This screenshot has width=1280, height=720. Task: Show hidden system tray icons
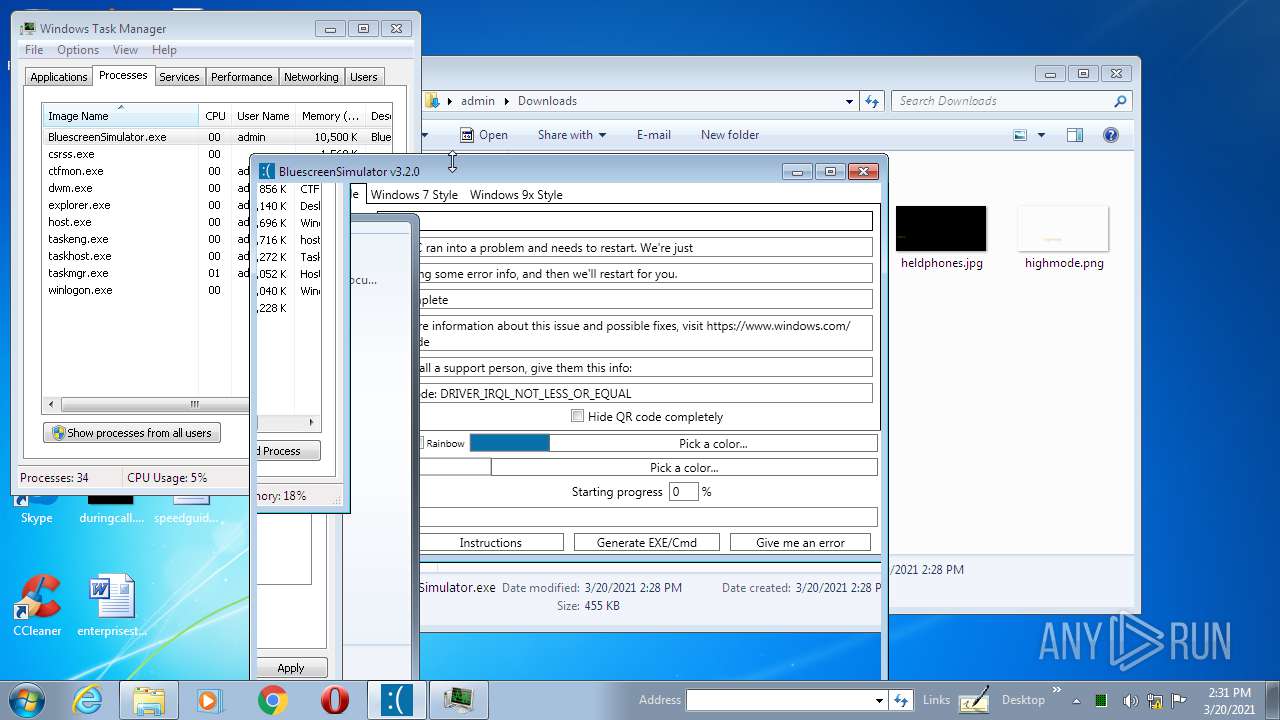coord(1075,700)
